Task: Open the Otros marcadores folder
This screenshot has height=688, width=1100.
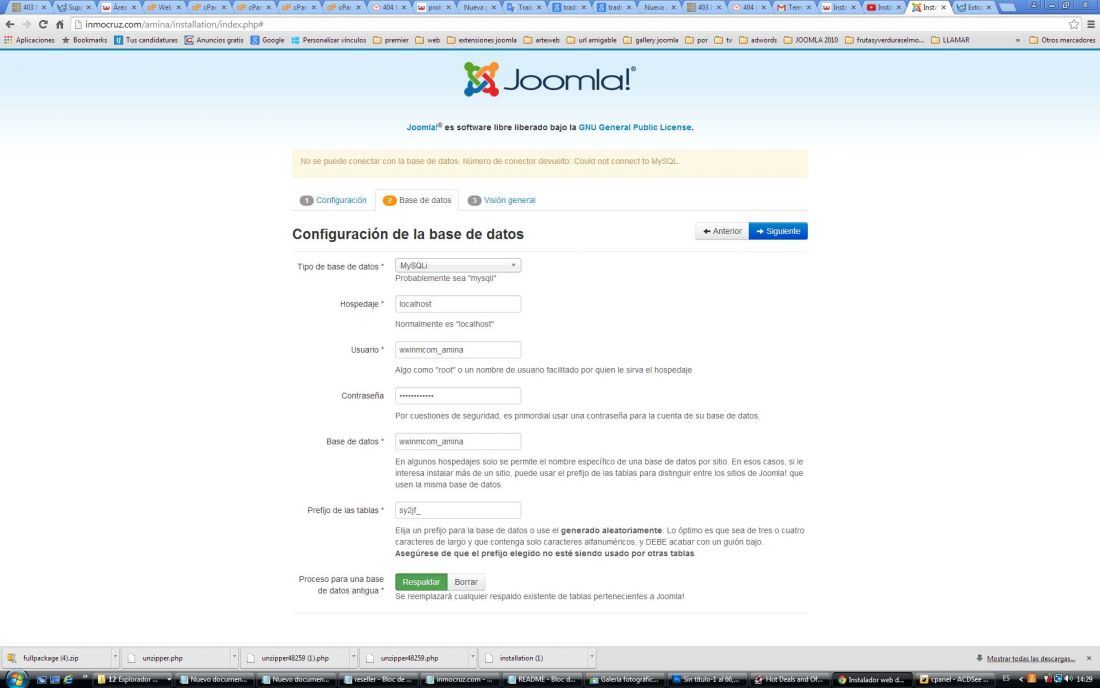Action: point(1062,40)
